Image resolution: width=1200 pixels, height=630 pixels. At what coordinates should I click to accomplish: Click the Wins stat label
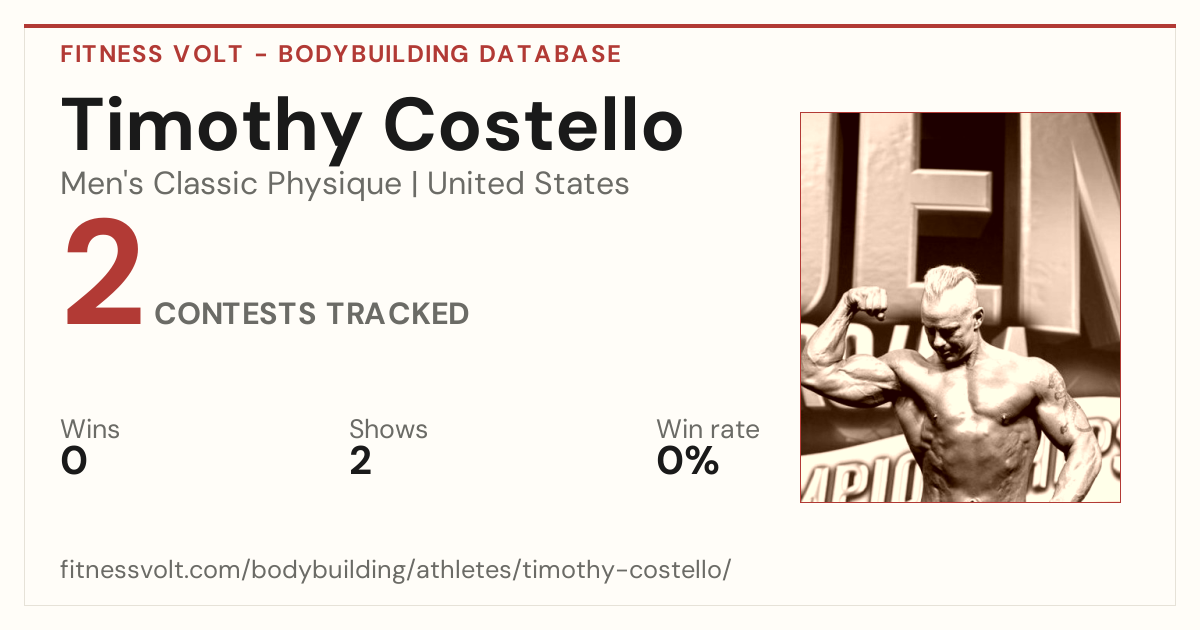point(90,430)
